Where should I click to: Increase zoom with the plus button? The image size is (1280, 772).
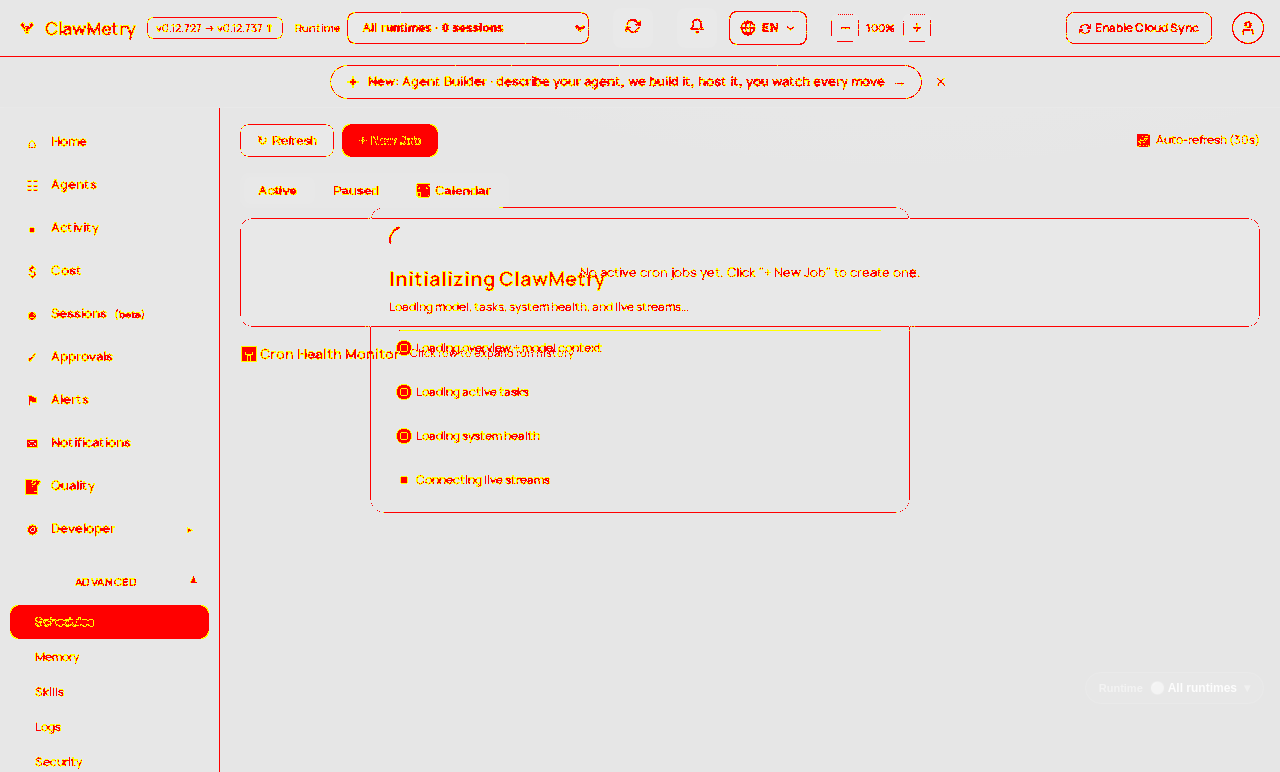coord(917,28)
